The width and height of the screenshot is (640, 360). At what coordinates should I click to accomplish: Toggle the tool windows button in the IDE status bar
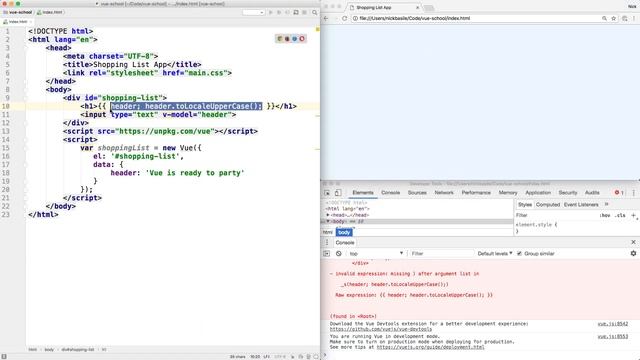pos(4,356)
